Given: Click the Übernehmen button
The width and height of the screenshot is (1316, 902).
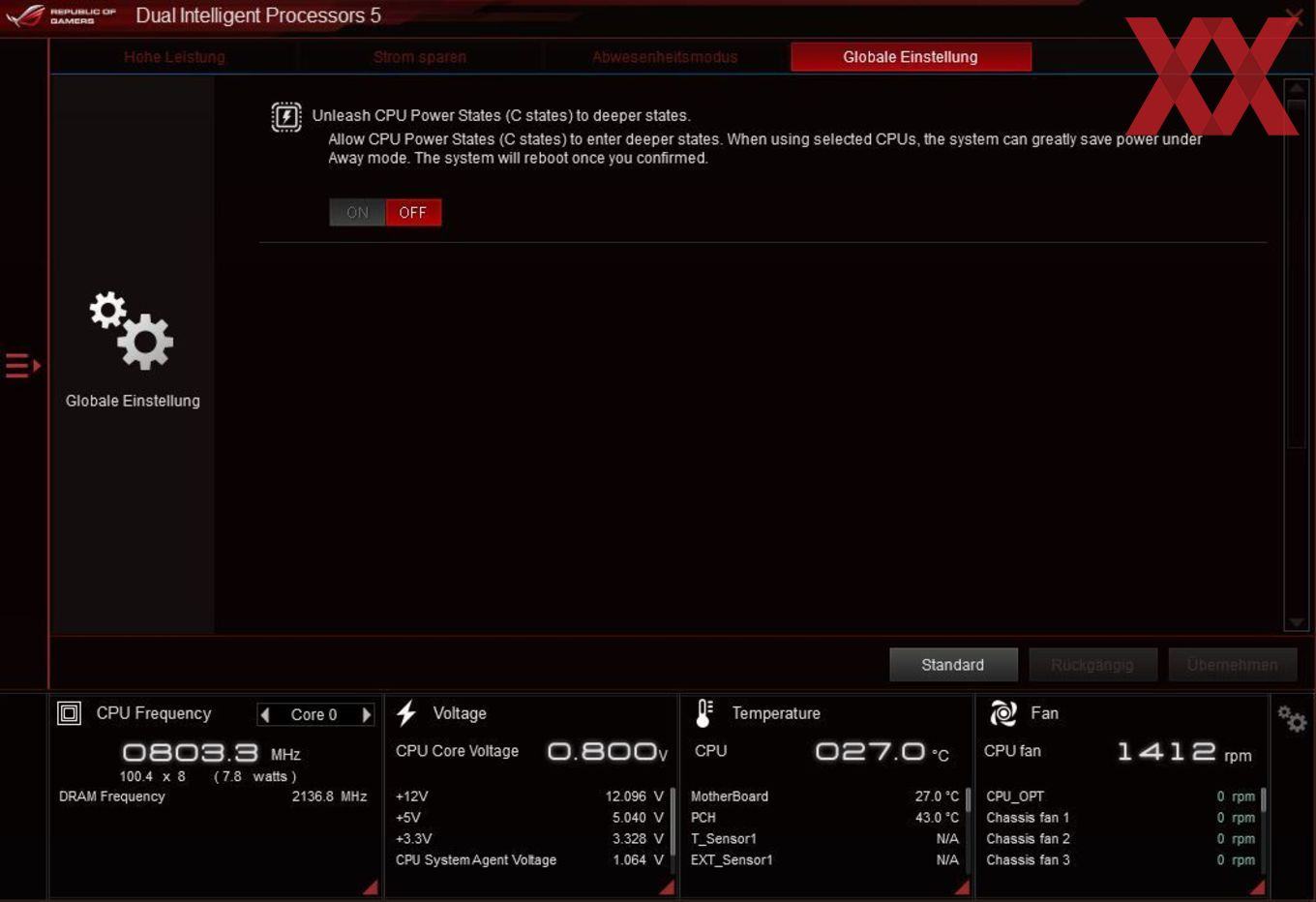Looking at the screenshot, I should click(1233, 665).
